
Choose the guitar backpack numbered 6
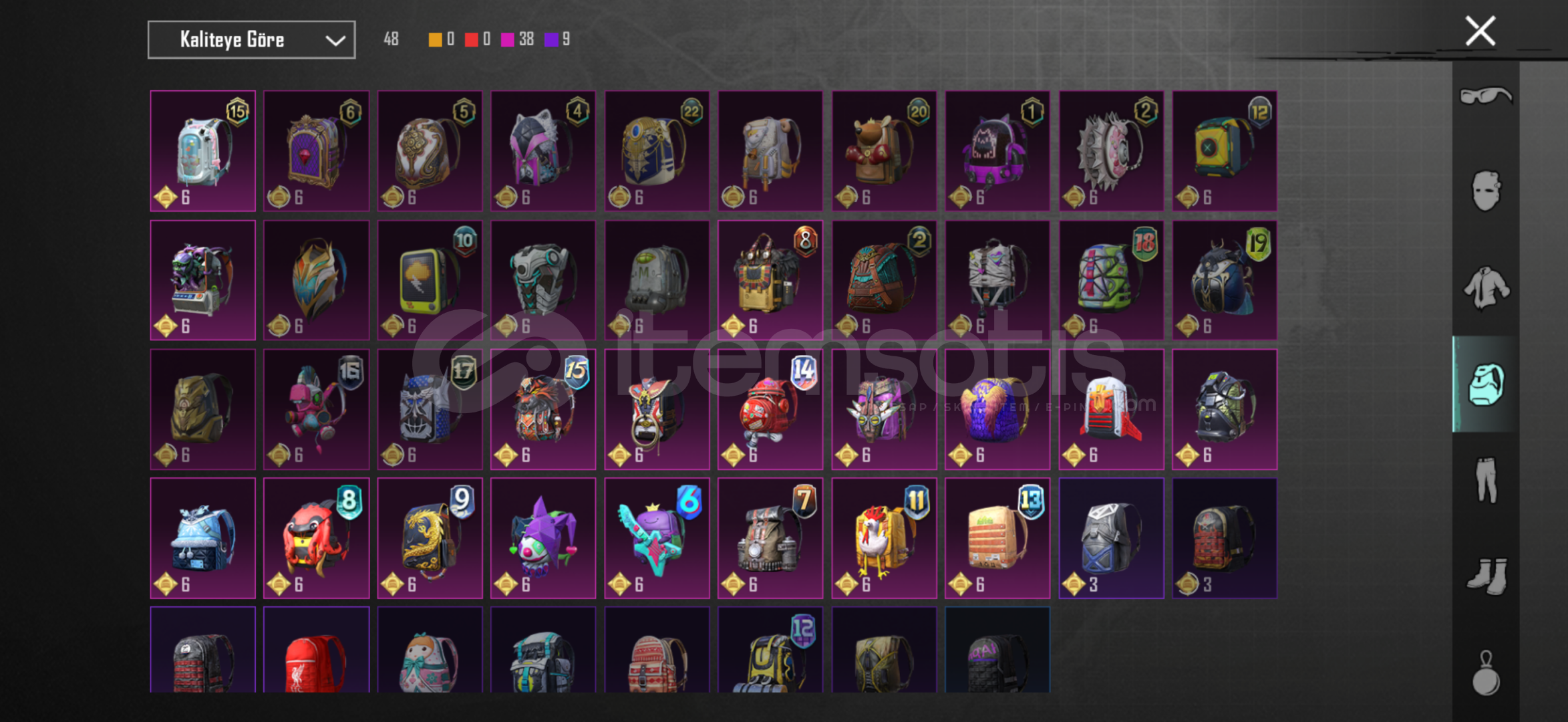[x=657, y=538]
